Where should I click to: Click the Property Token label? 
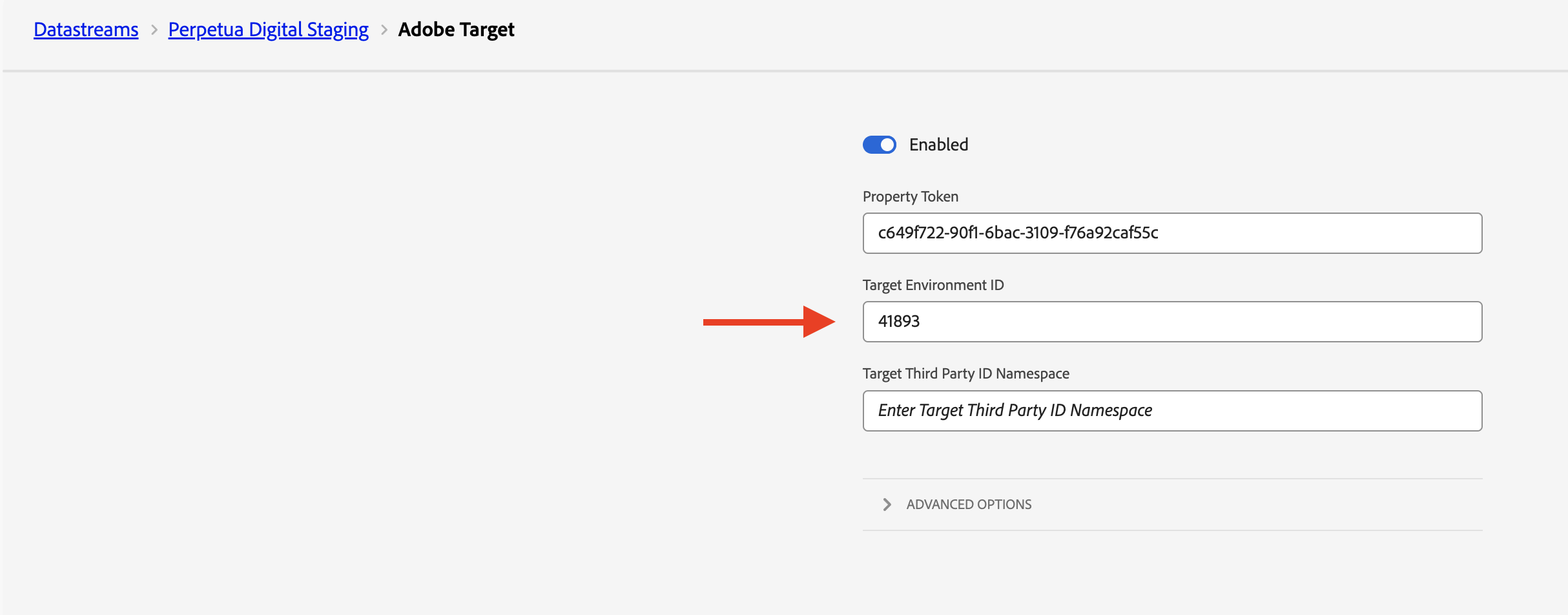(x=911, y=196)
